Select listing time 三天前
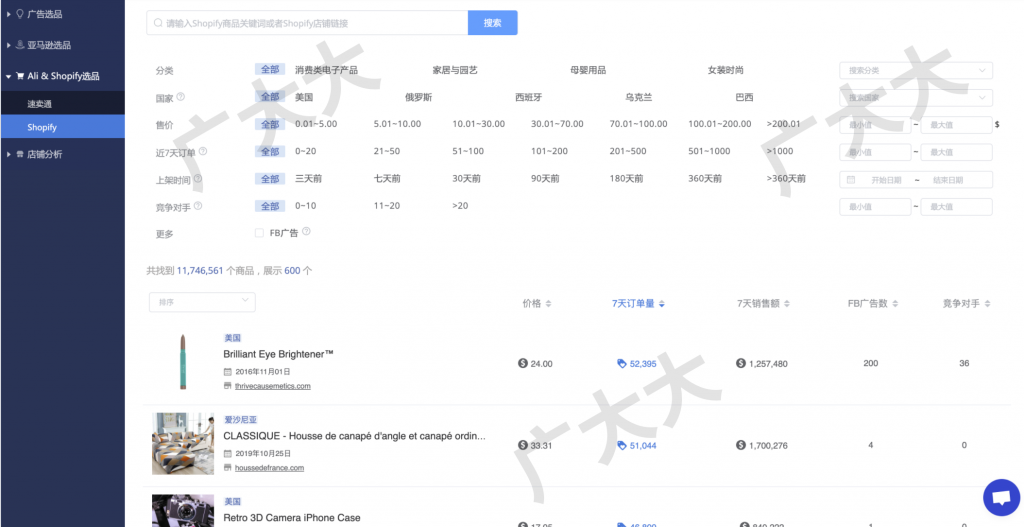 308,178
